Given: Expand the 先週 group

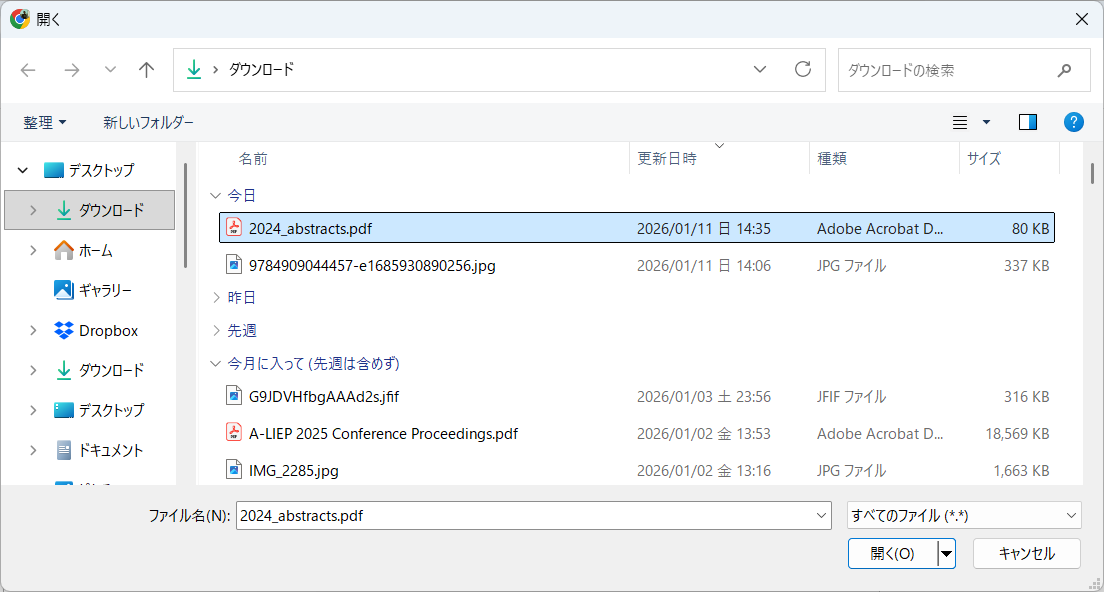Looking at the screenshot, I should coord(214,330).
